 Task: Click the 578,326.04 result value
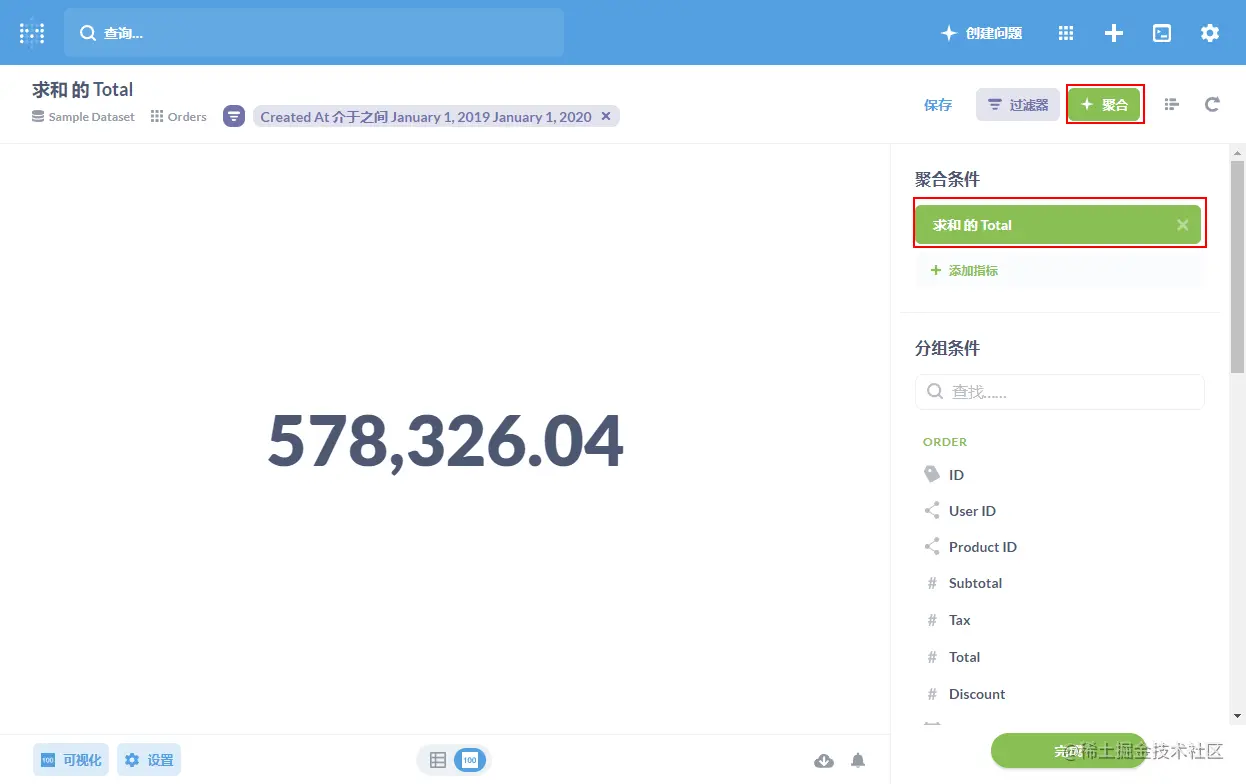(x=445, y=441)
